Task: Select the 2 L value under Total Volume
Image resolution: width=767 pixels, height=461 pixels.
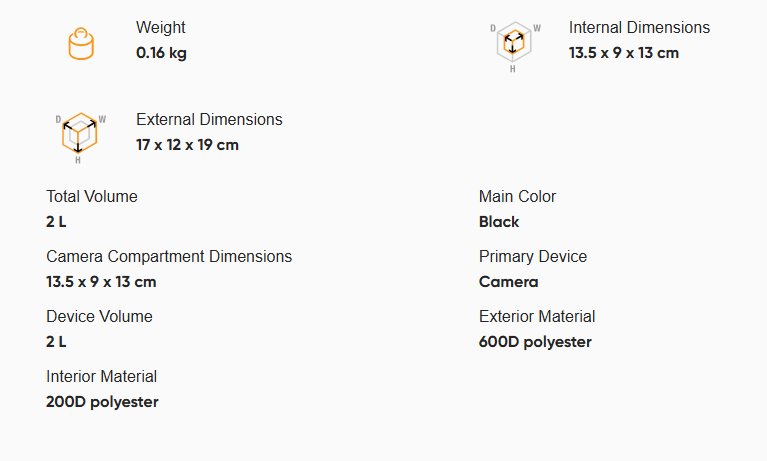Action: pos(56,222)
